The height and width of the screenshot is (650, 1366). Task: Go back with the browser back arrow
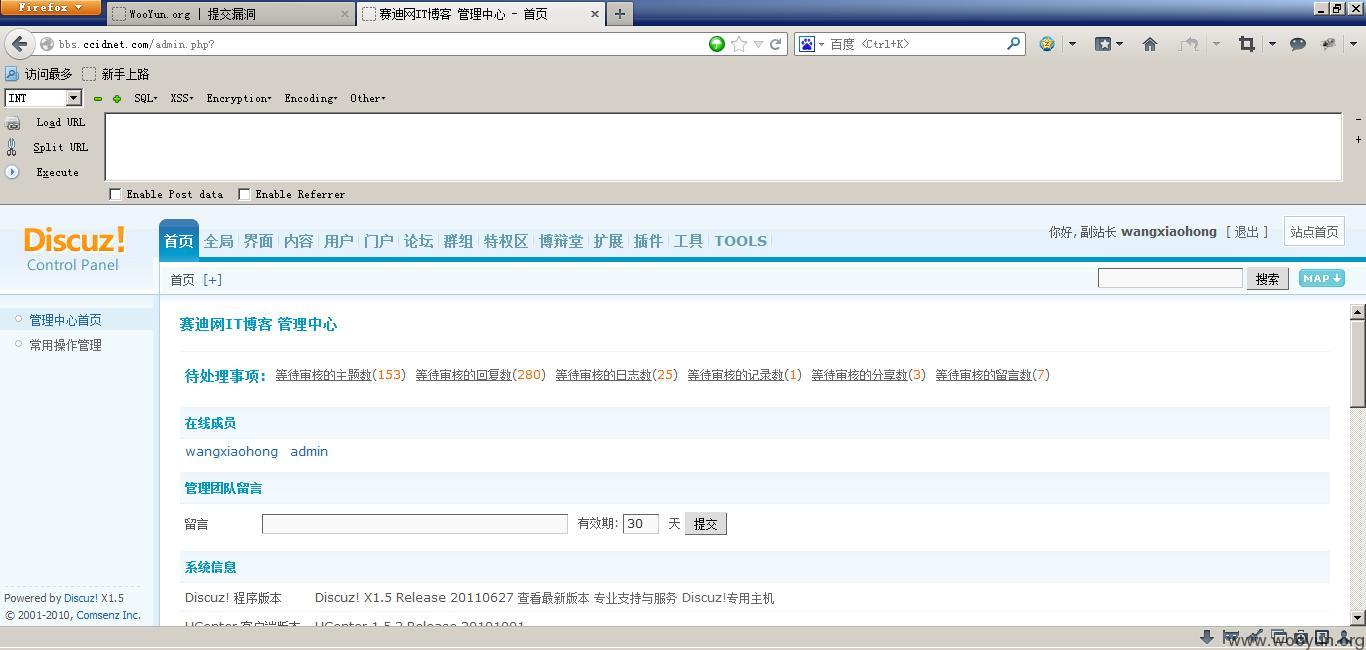coord(19,44)
